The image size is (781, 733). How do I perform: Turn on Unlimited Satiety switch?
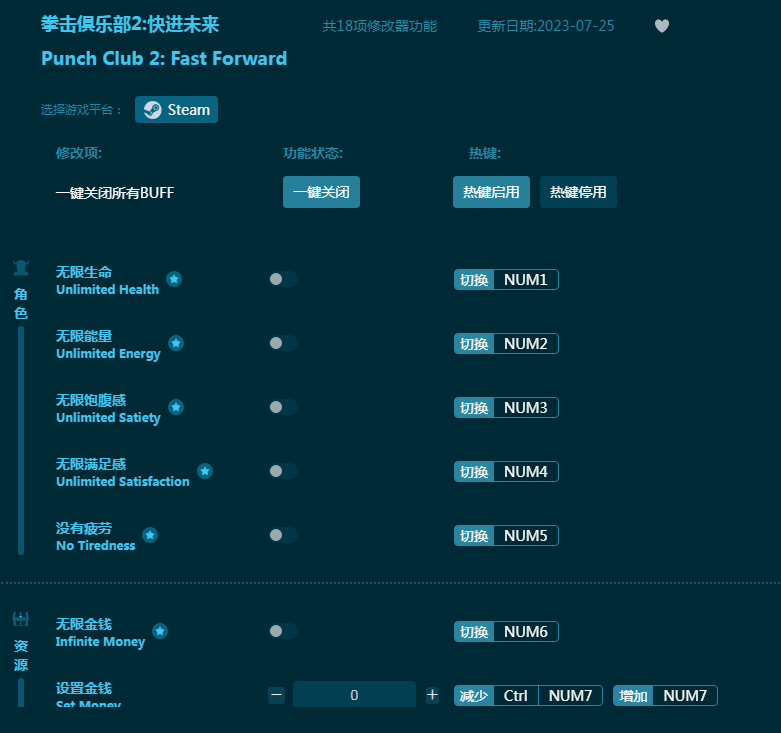tap(283, 407)
